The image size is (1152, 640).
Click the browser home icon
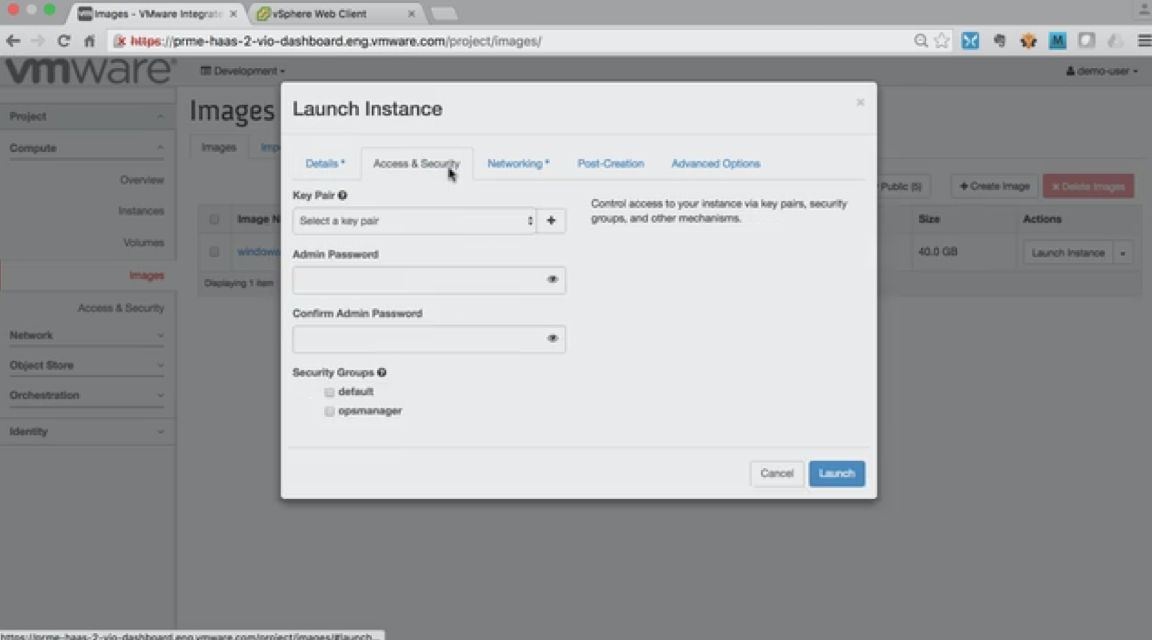click(x=89, y=41)
